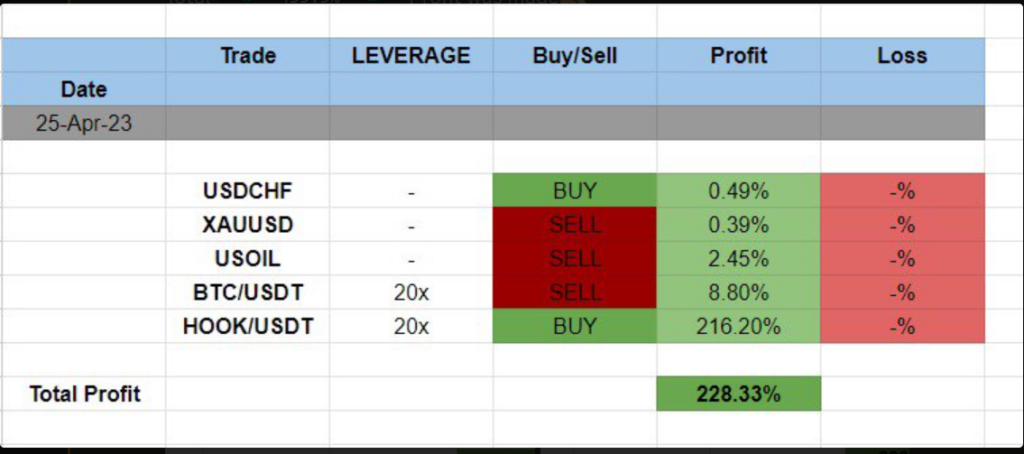Click the green BUY cell for USDCHF

(575, 191)
